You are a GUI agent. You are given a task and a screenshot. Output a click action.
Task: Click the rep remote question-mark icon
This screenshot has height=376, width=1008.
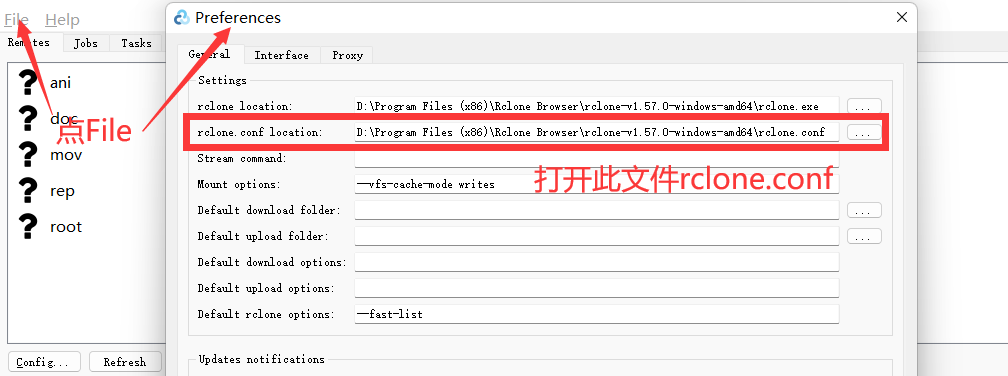27,190
